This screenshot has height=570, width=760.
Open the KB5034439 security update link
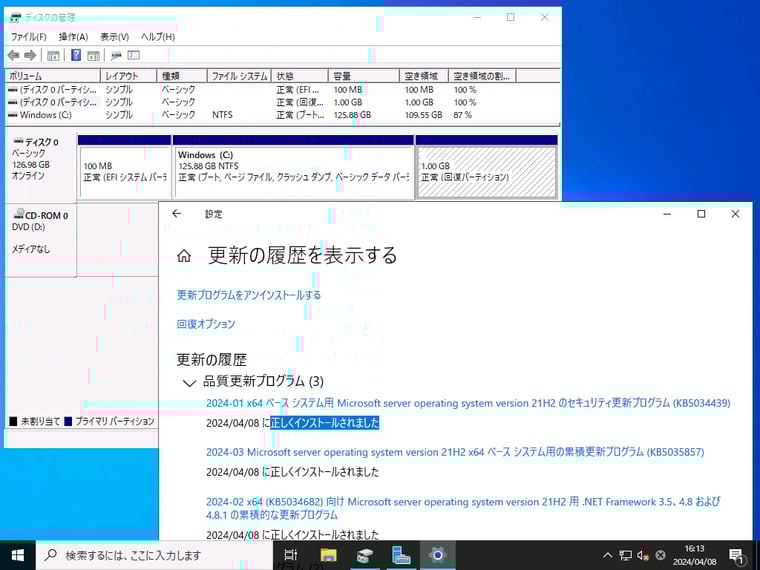(x=468, y=403)
